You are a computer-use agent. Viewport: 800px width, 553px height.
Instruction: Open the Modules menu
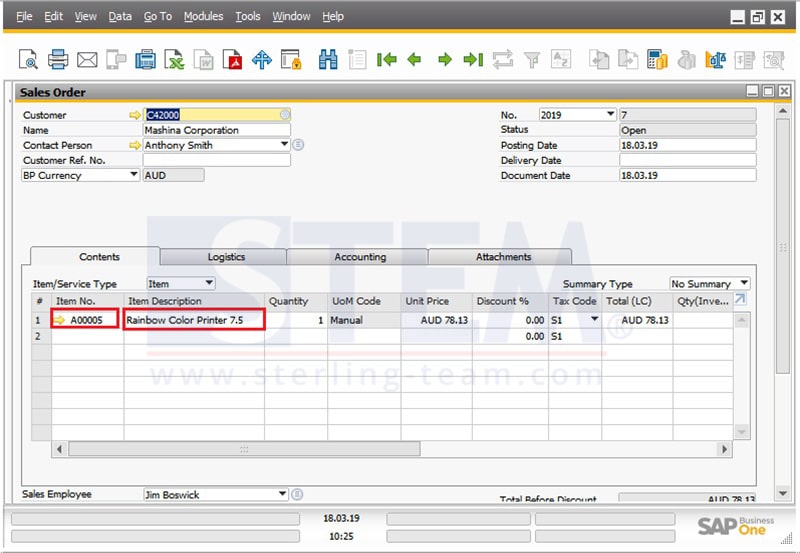pyautogui.click(x=204, y=16)
